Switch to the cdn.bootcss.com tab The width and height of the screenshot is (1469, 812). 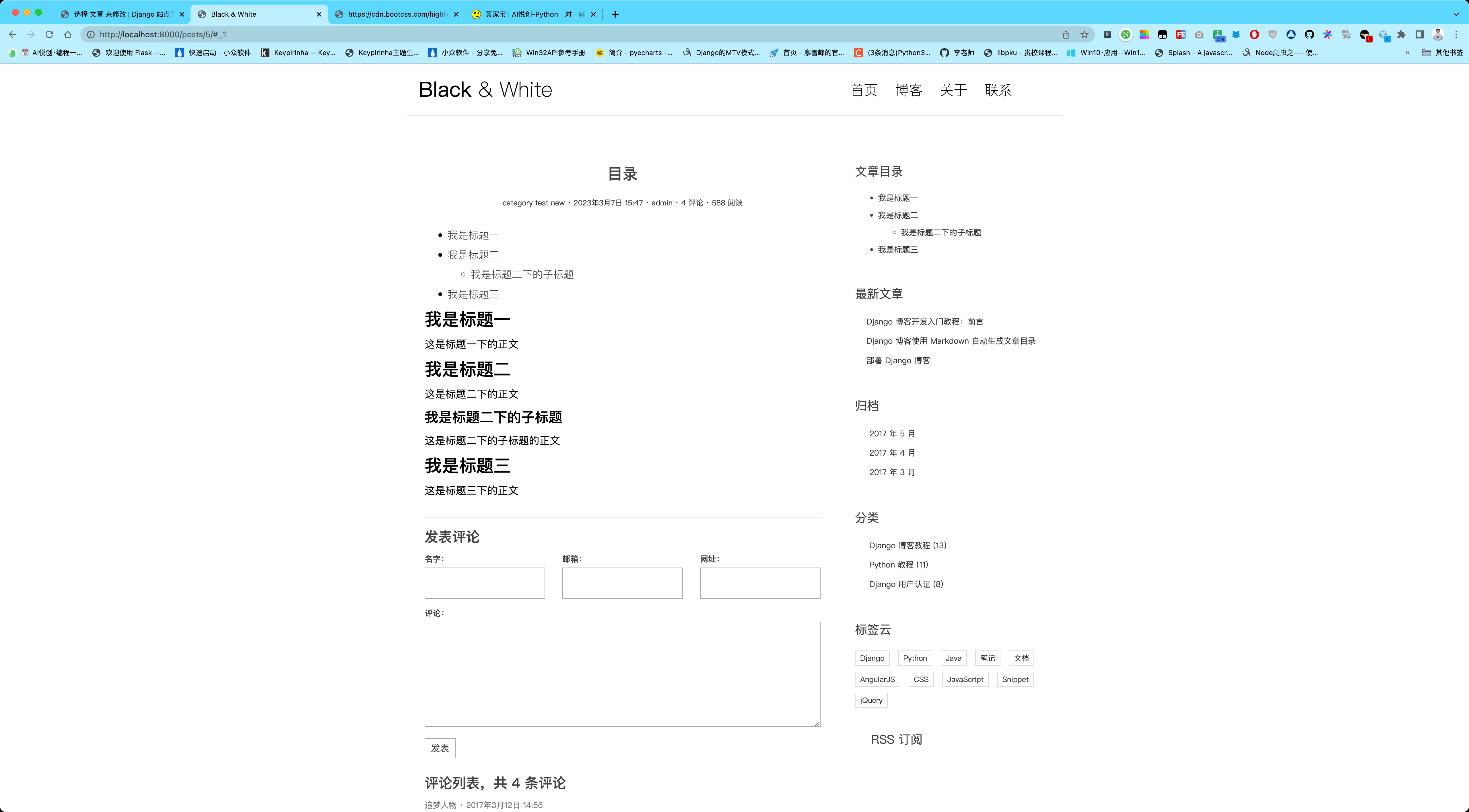397,14
